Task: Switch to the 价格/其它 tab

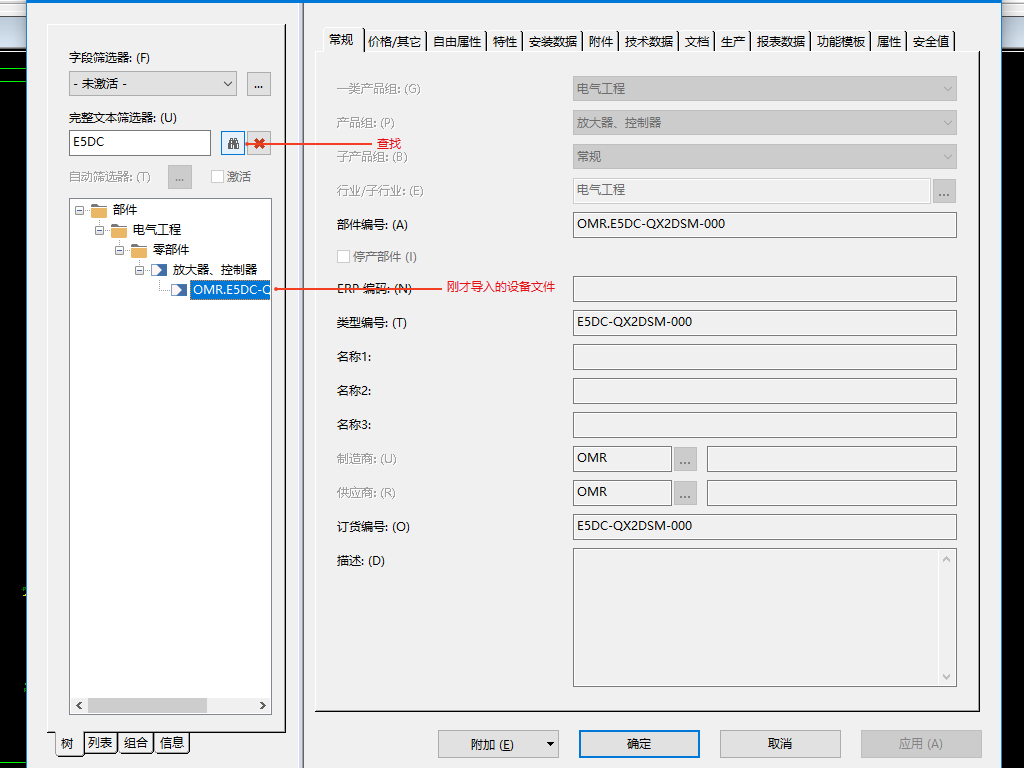Action: [394, 42]
